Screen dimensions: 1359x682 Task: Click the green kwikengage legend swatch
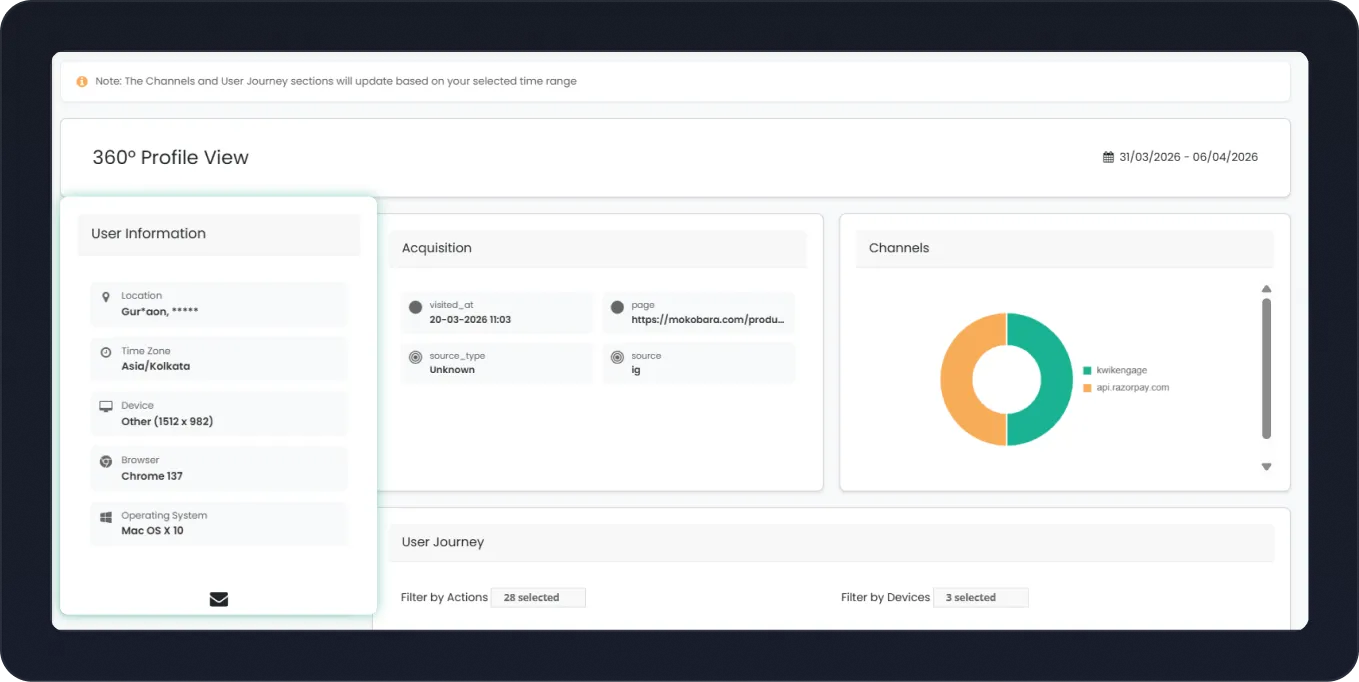coord(1087,370)
